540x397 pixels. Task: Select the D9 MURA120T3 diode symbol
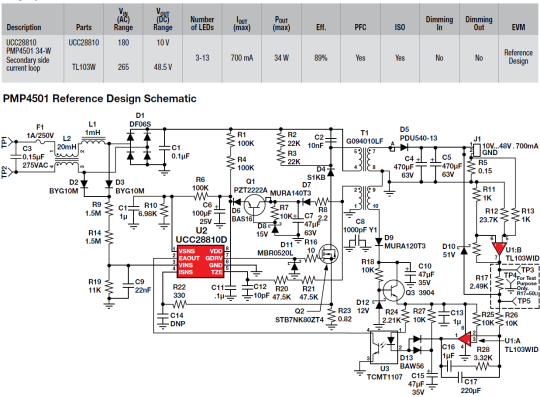(x=379, y=242)
